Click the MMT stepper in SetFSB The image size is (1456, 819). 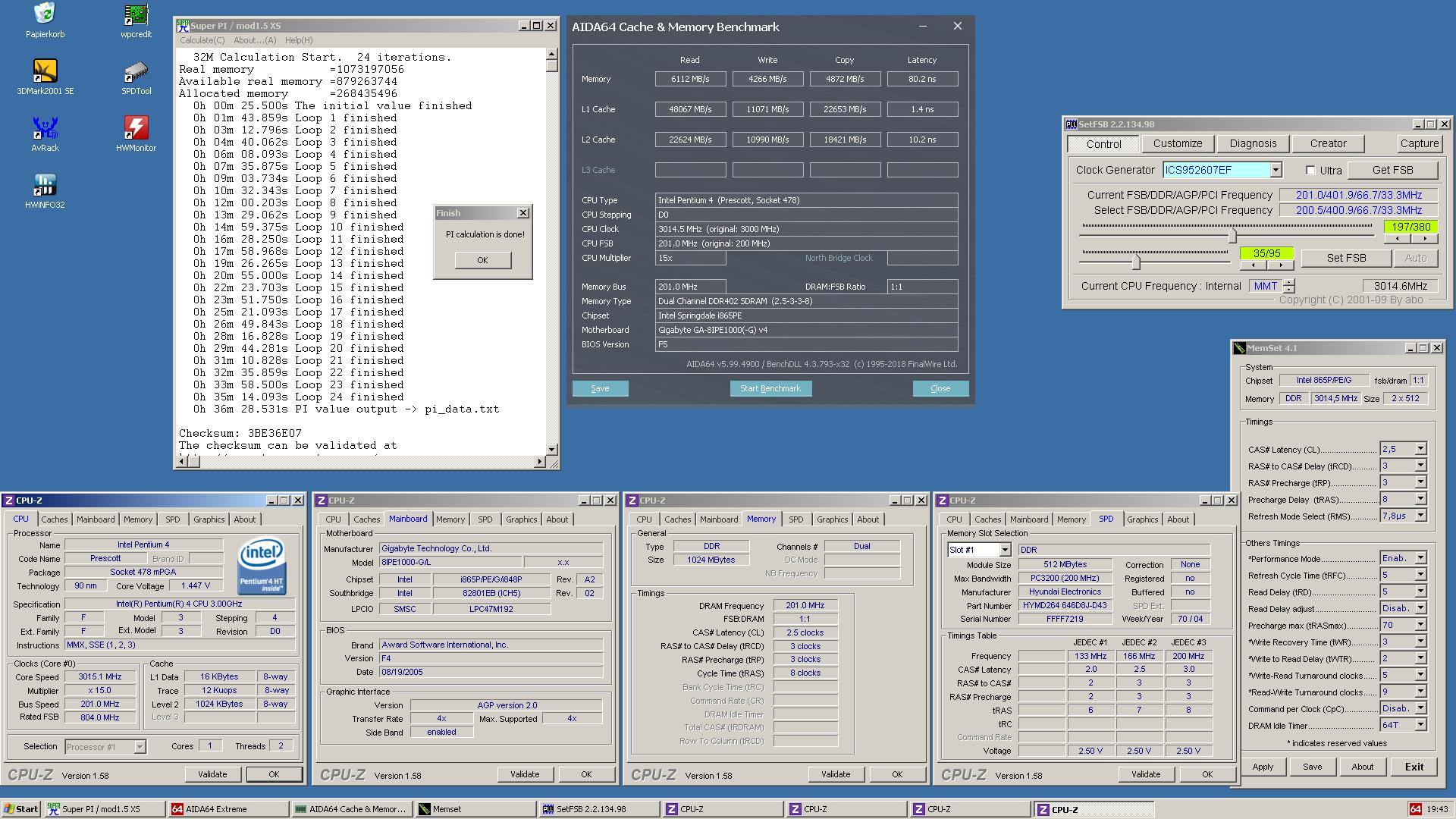1289,286
